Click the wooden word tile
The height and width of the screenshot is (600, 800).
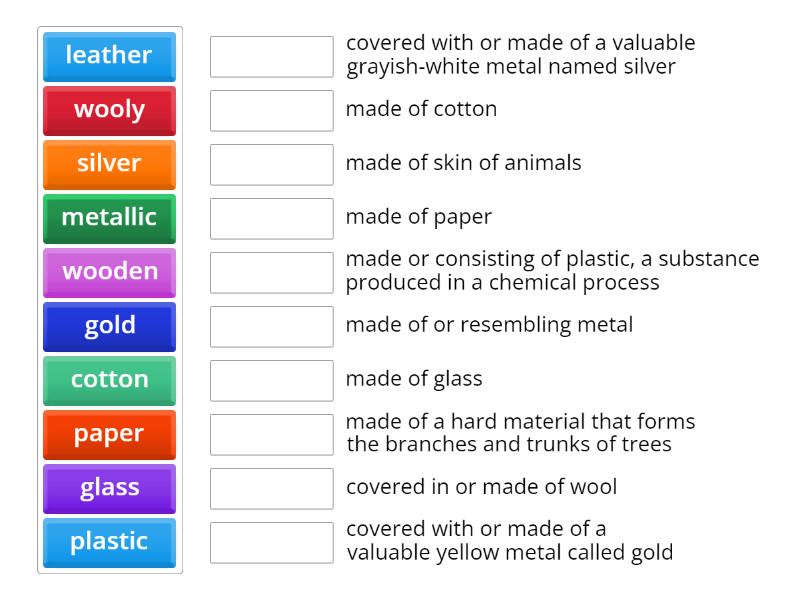coord(110,272)
